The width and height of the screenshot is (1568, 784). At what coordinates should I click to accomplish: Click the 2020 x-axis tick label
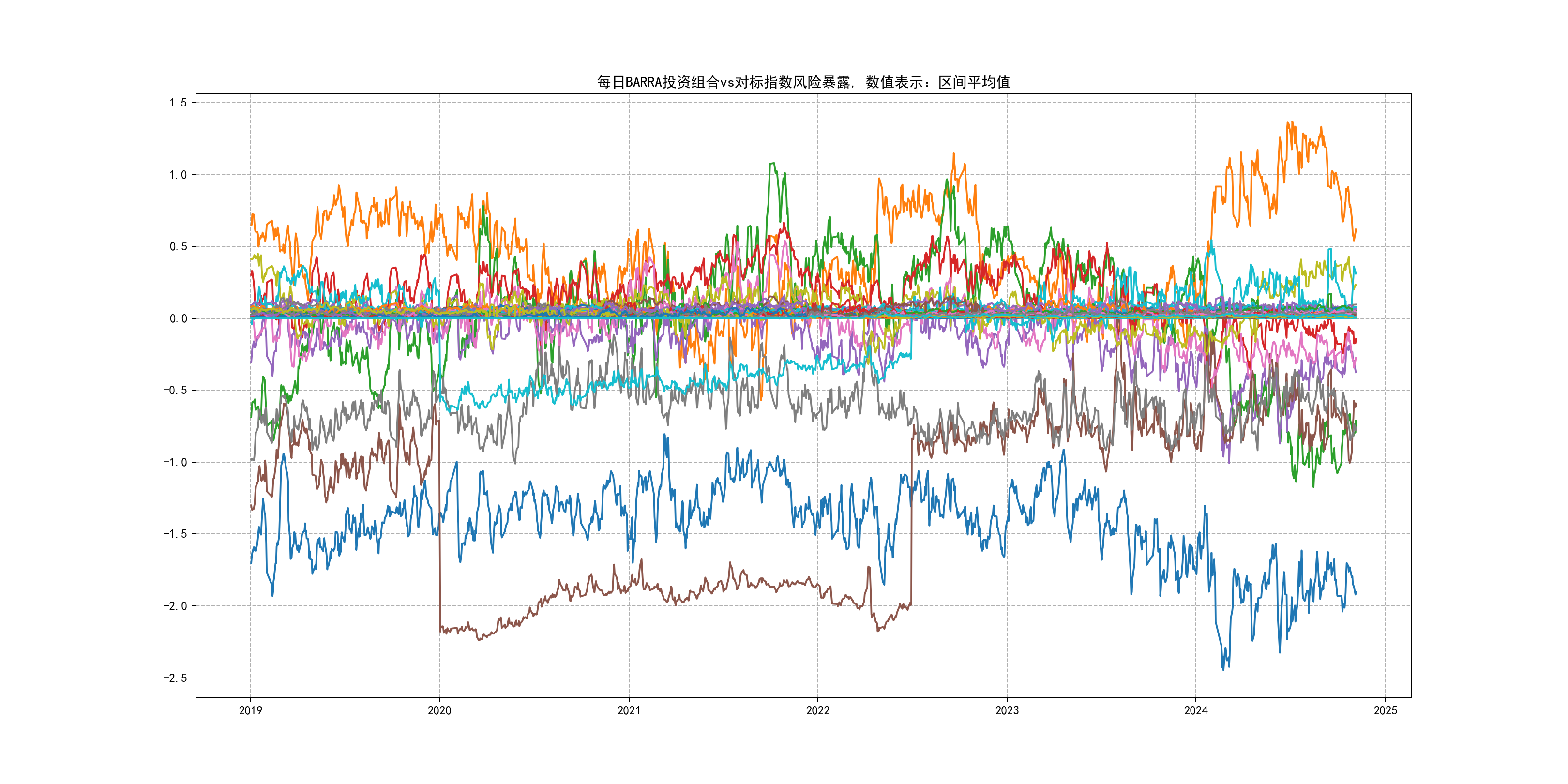click(439, 710)
